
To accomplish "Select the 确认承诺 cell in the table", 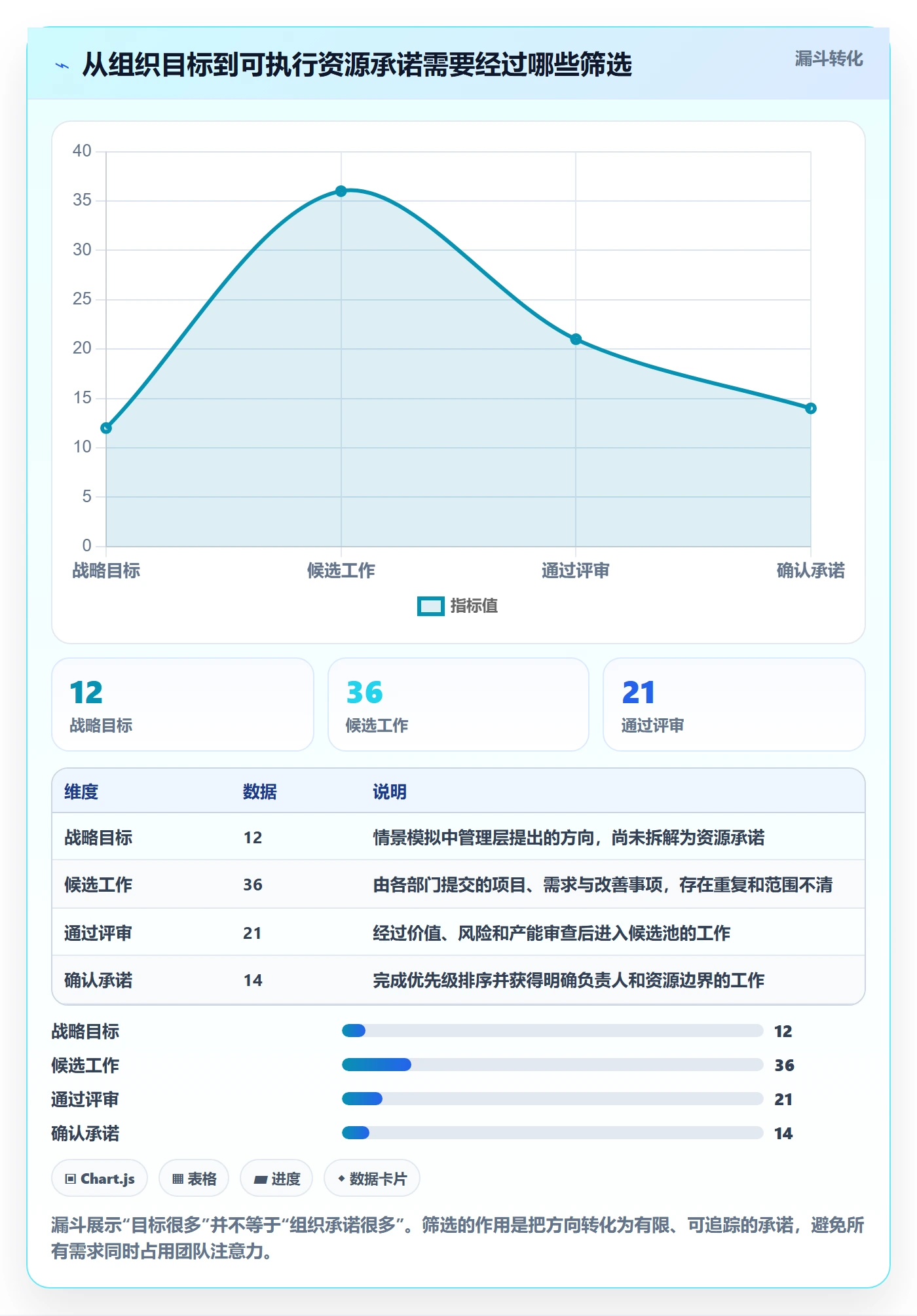I will pyautogui.click(x=98, y=980).
